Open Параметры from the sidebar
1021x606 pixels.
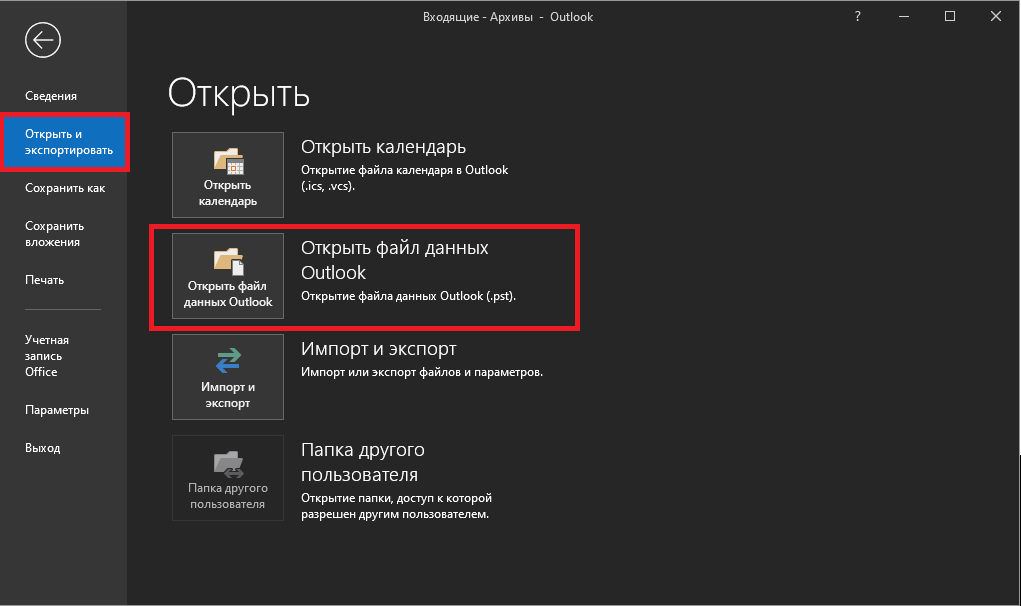click(57, 410)
